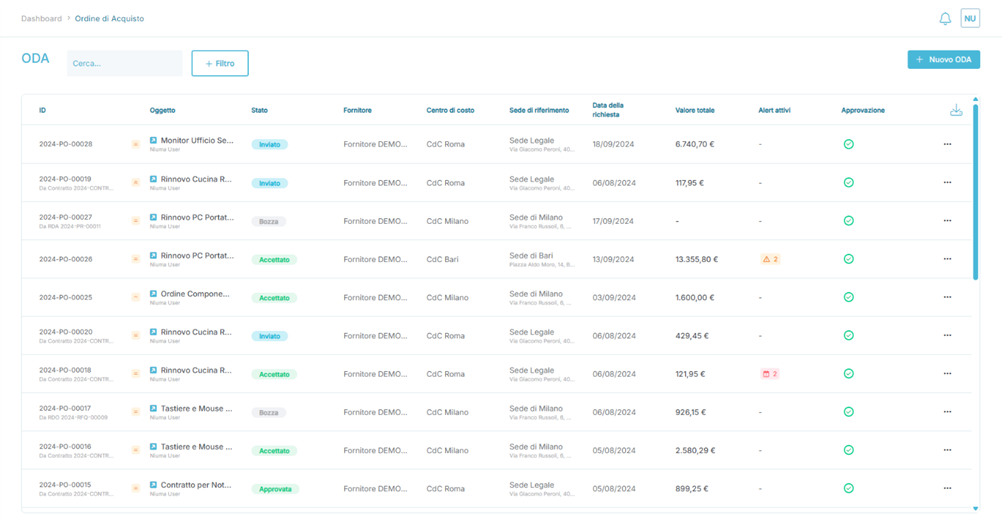This screenshot has height=522, width=1002.
Task: Click the Cerca search field
Action: pyautogui.click(x=125, y=63)
